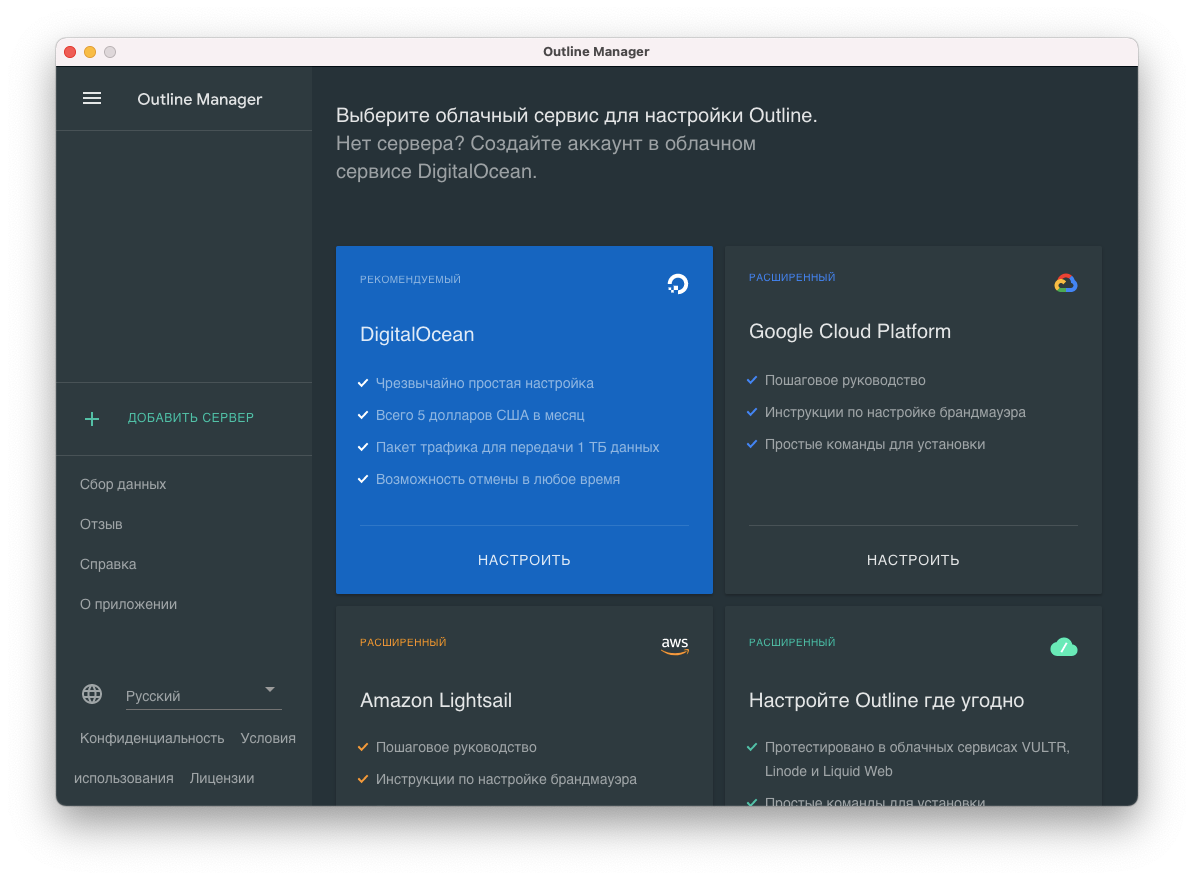Open О приложении menu item
1194x880 pixels.
pos(129,604)
